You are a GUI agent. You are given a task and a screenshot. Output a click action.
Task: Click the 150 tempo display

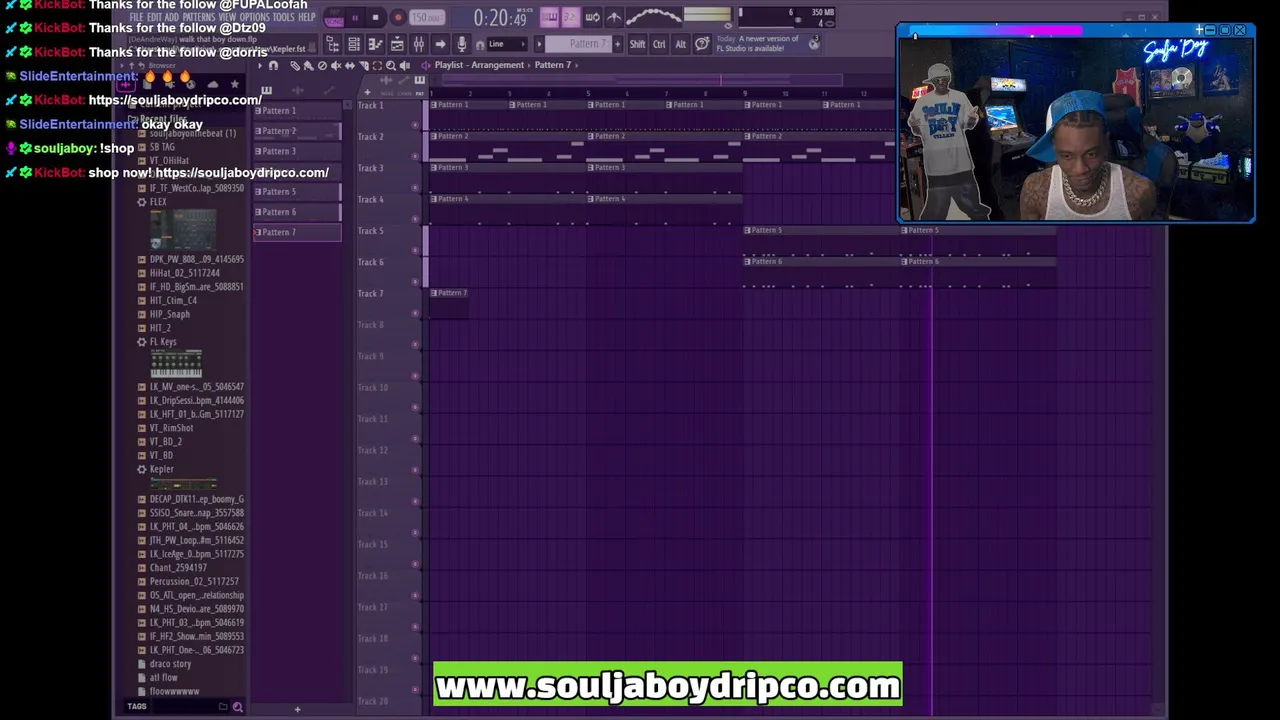click(x=427, y=17)
